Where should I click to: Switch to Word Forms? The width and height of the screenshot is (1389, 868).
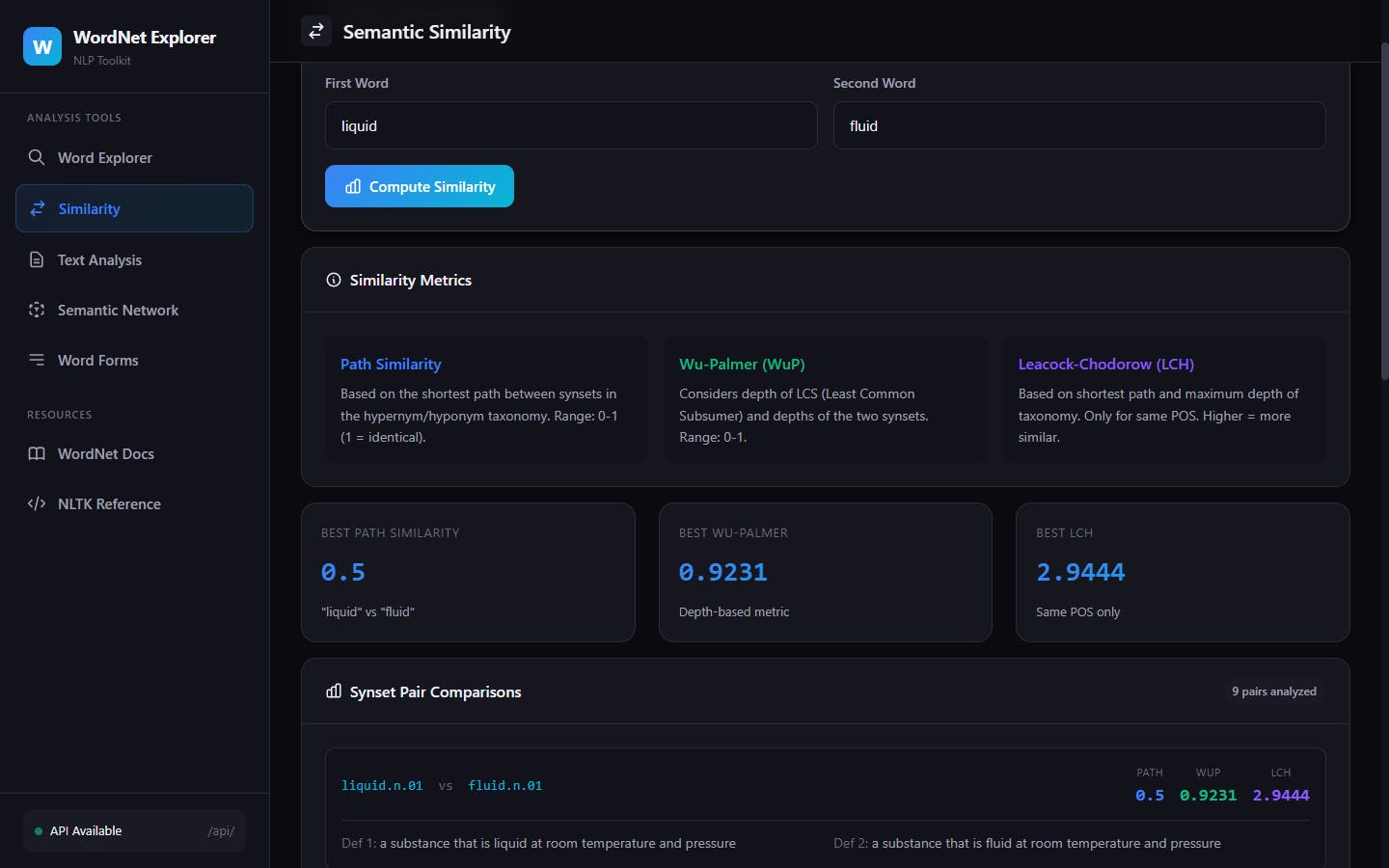pos(134,360)
